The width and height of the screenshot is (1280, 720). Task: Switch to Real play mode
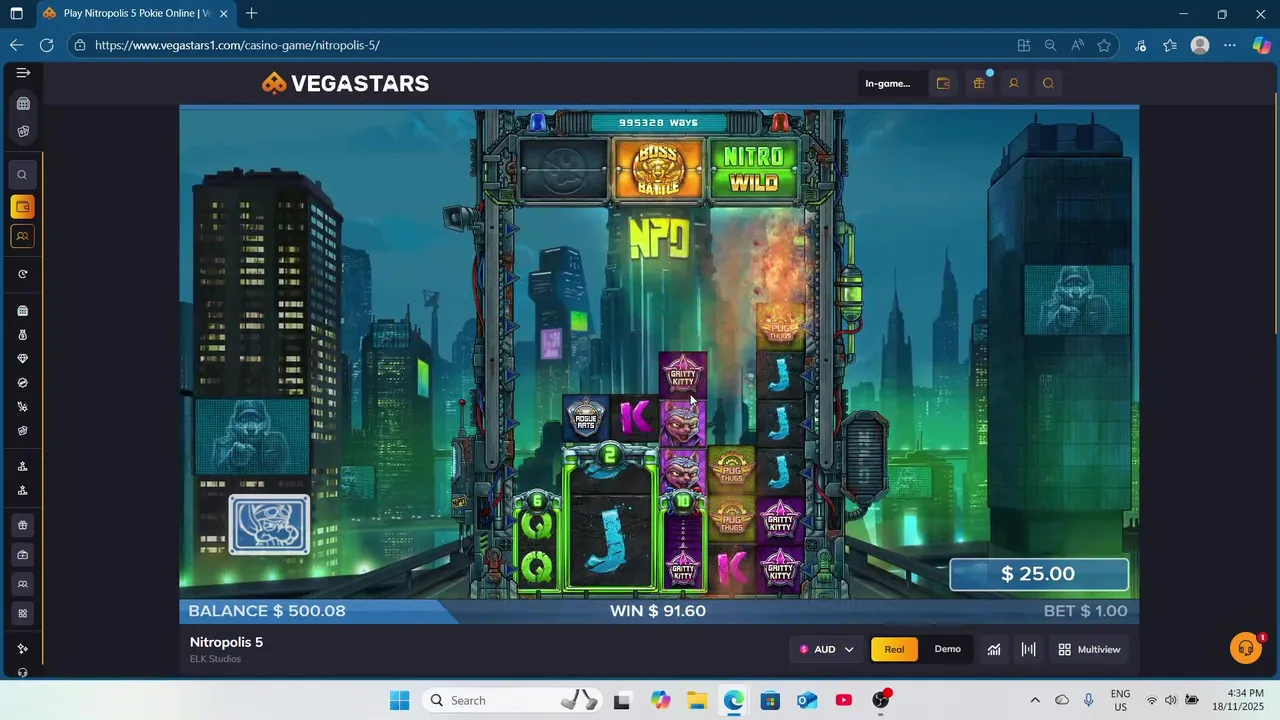click(894, 650)
